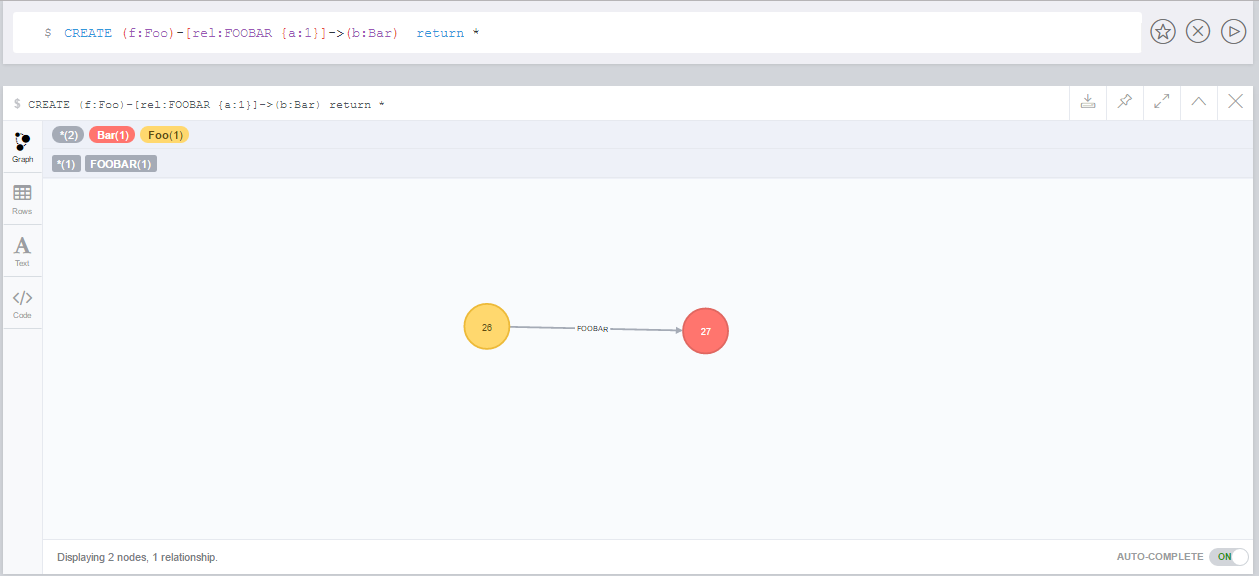Select the Foo(1) label chip
The image size is (1259, 576).
point(164,134)
